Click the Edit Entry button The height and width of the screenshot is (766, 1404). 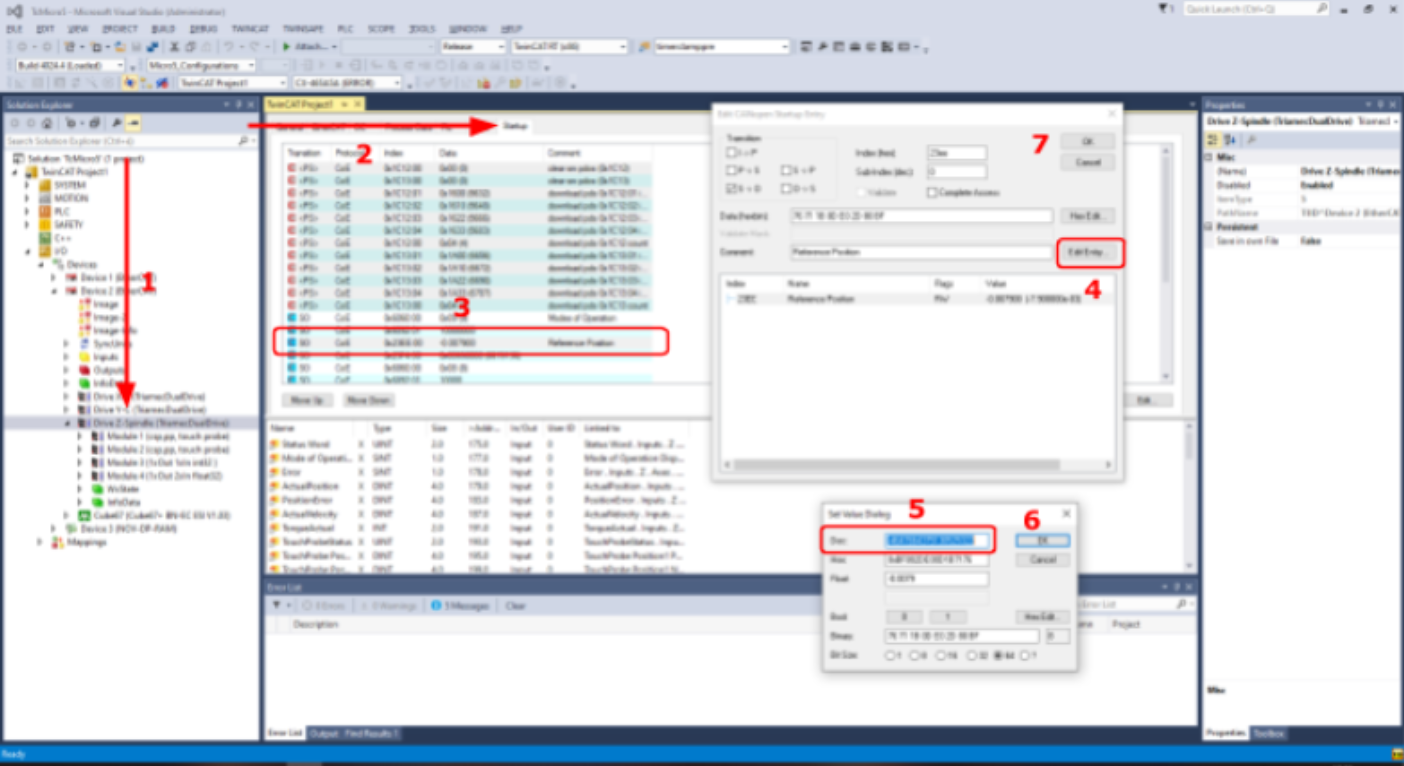coord(1090,252)
